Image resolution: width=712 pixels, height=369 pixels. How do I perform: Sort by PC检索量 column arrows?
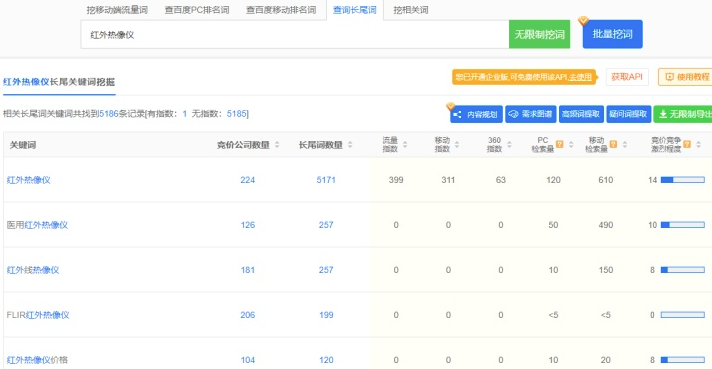coord(571,145)
